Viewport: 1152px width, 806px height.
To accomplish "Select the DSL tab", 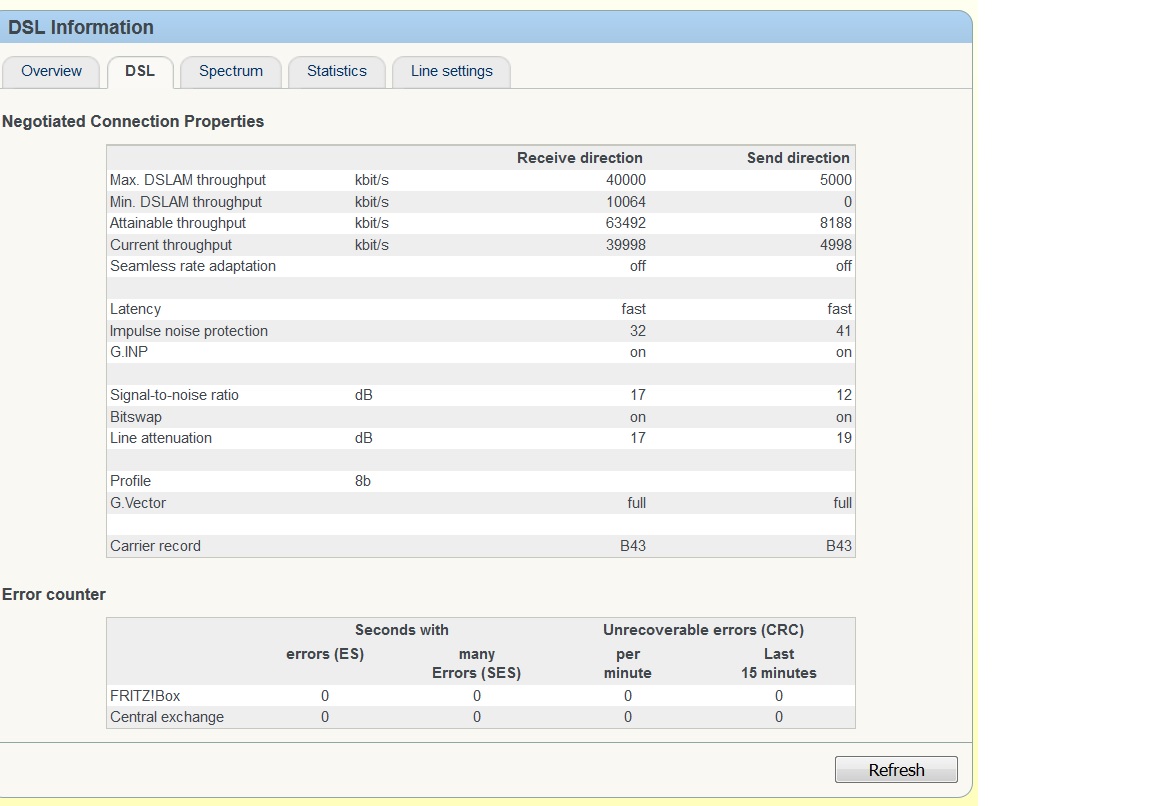I will [x=140, y=71].
